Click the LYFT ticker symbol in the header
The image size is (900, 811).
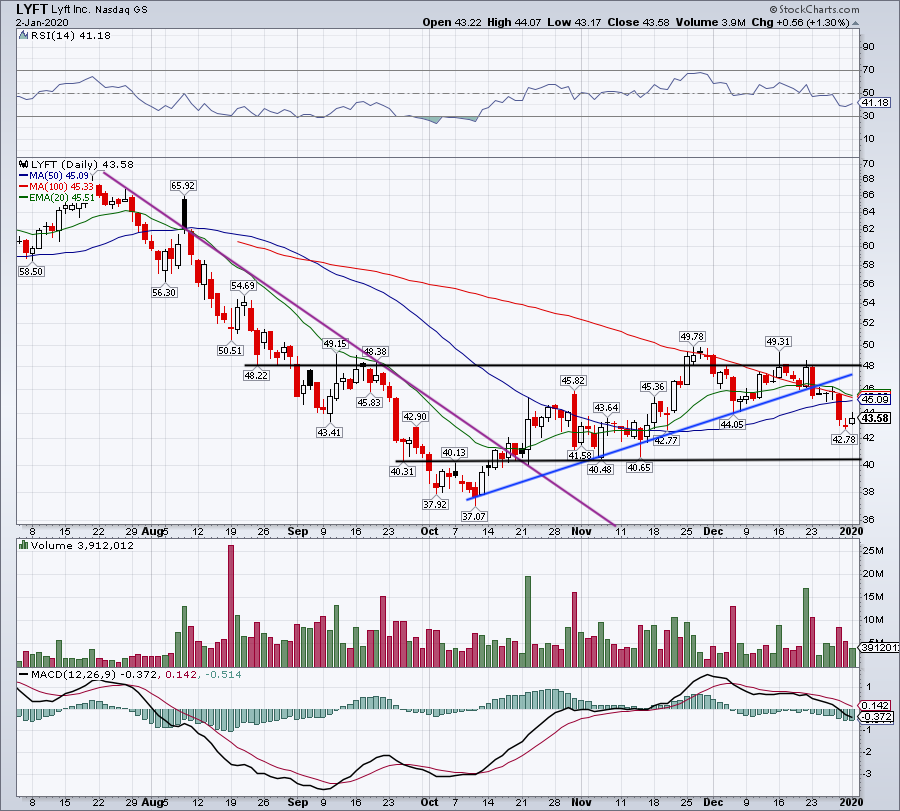tap(31, 9)
